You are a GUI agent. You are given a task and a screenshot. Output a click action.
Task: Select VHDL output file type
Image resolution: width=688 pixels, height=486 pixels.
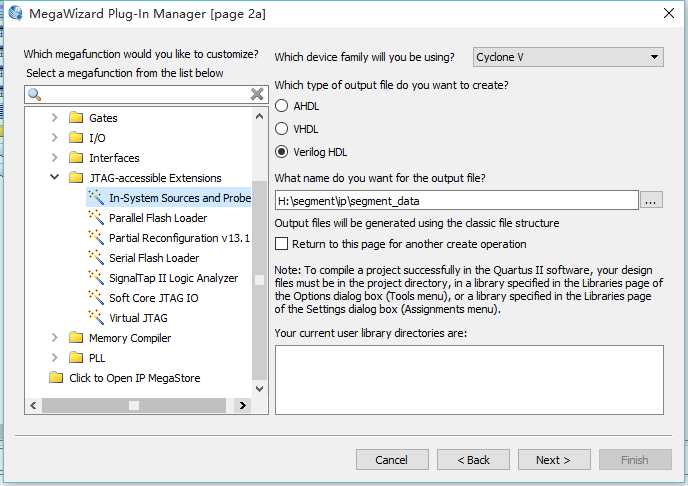click(x=281, y=129)
